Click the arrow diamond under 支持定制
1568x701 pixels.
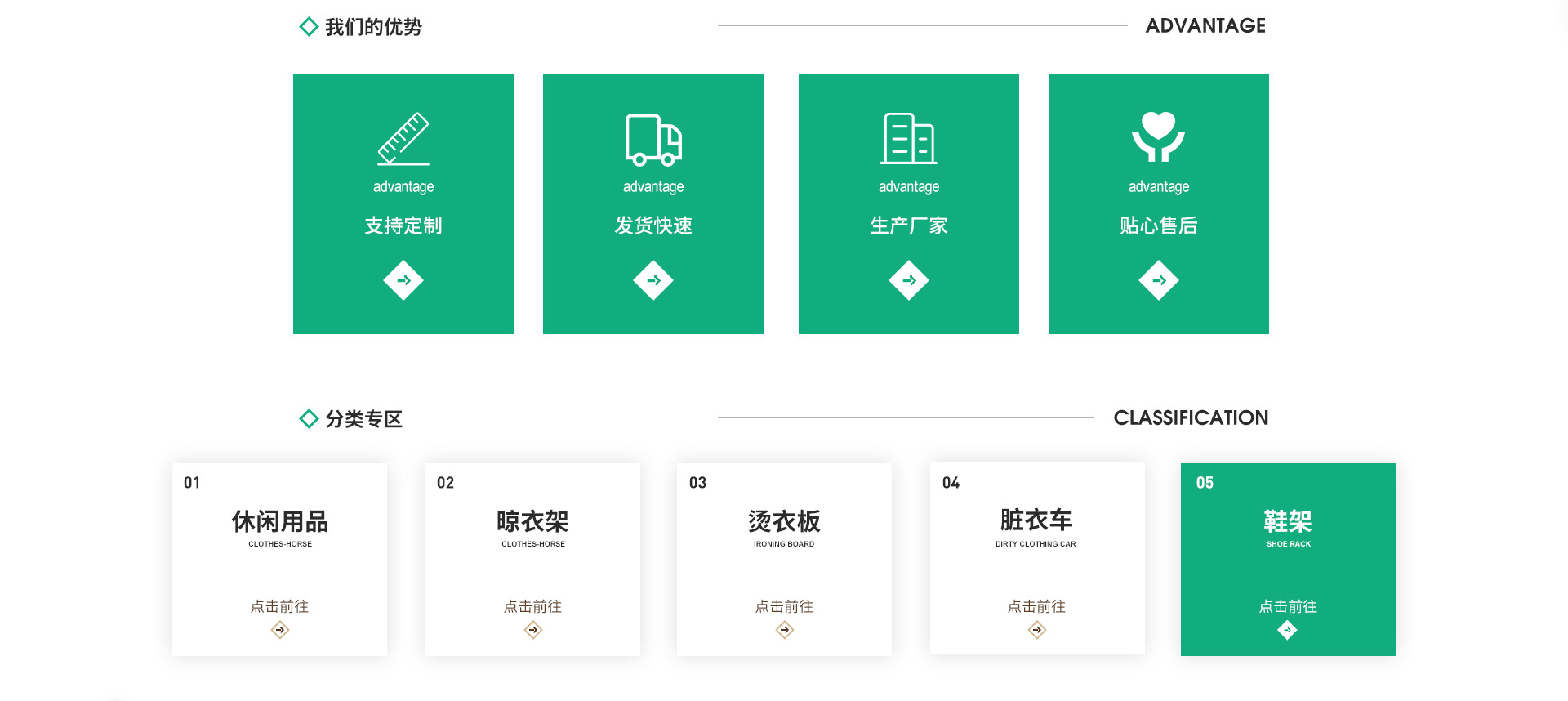click(403, 280)
